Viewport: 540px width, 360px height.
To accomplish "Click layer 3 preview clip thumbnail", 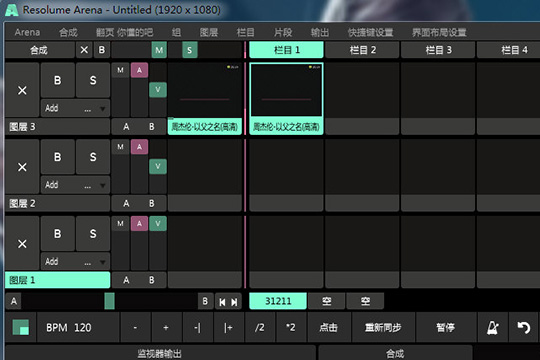I will click(x=205, y=90).
